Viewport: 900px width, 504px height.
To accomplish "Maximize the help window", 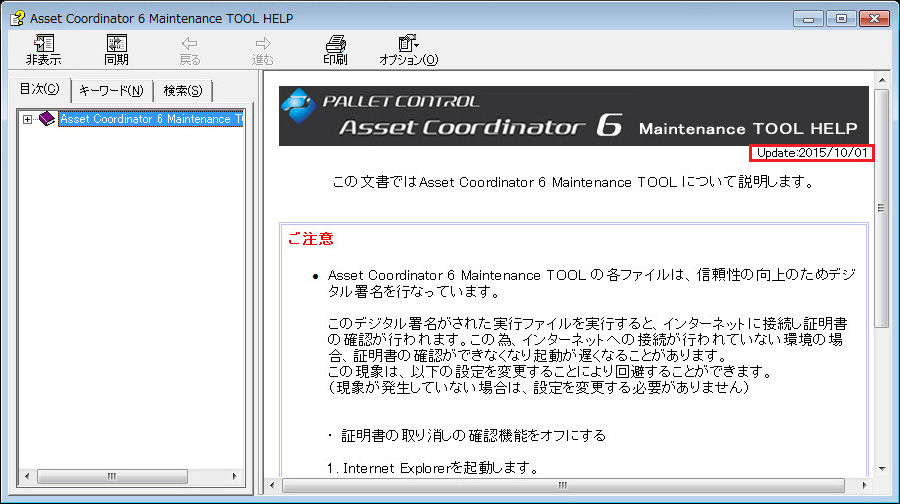I will 841,19.
